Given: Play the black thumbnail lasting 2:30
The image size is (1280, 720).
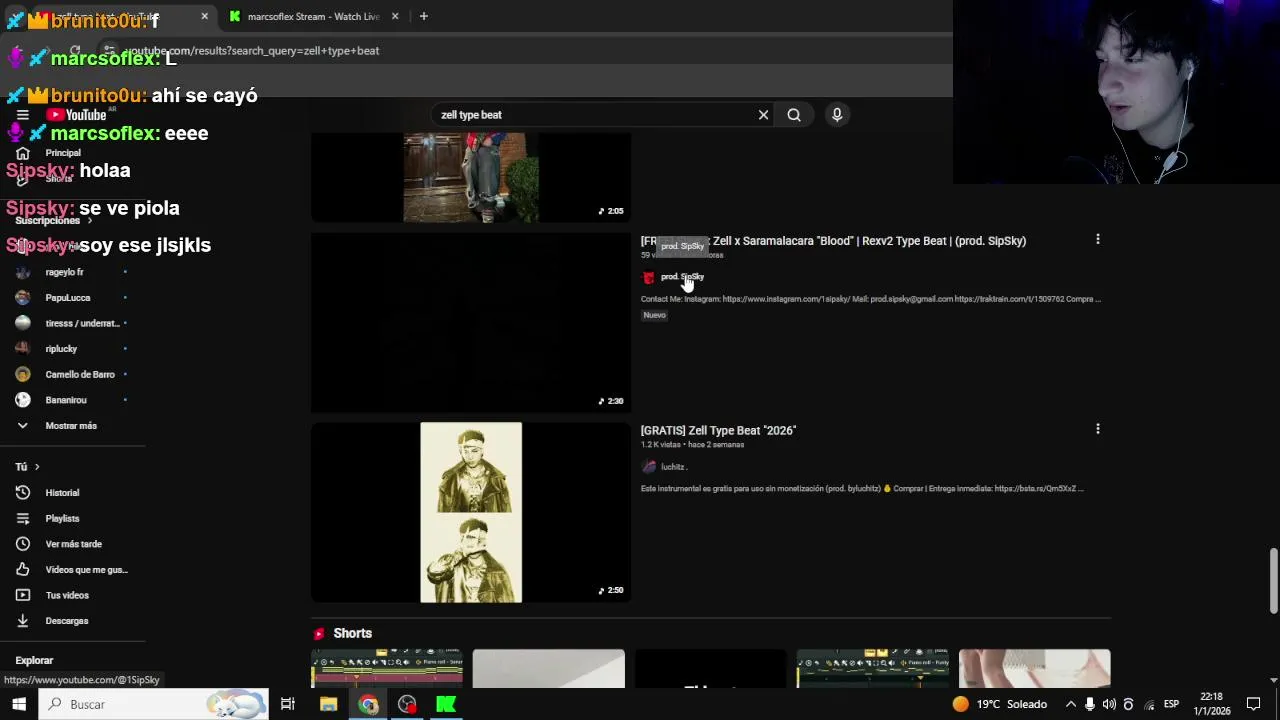Looking at the screenshot, I should 471,322.
